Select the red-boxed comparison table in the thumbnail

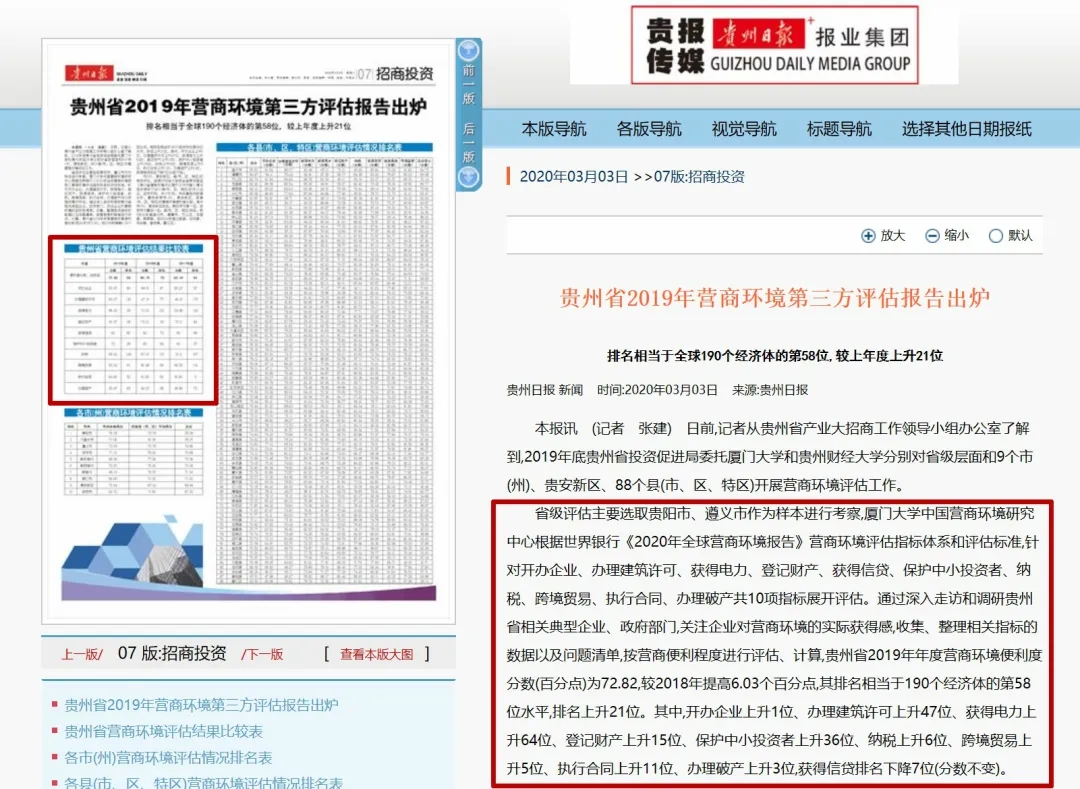click(x=133, y=320)
